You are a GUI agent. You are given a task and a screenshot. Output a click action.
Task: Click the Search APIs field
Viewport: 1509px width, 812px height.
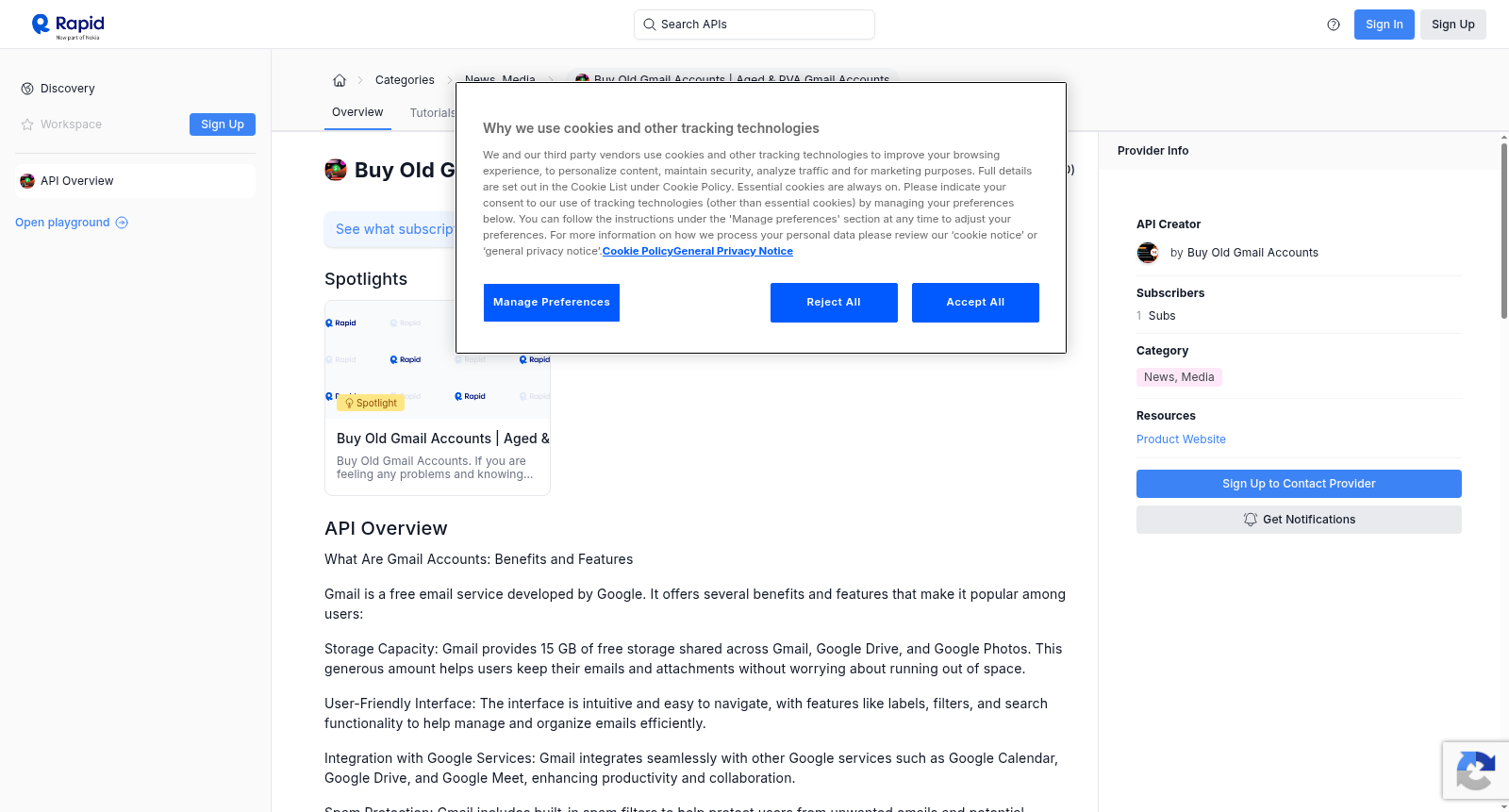click(754, 25)
